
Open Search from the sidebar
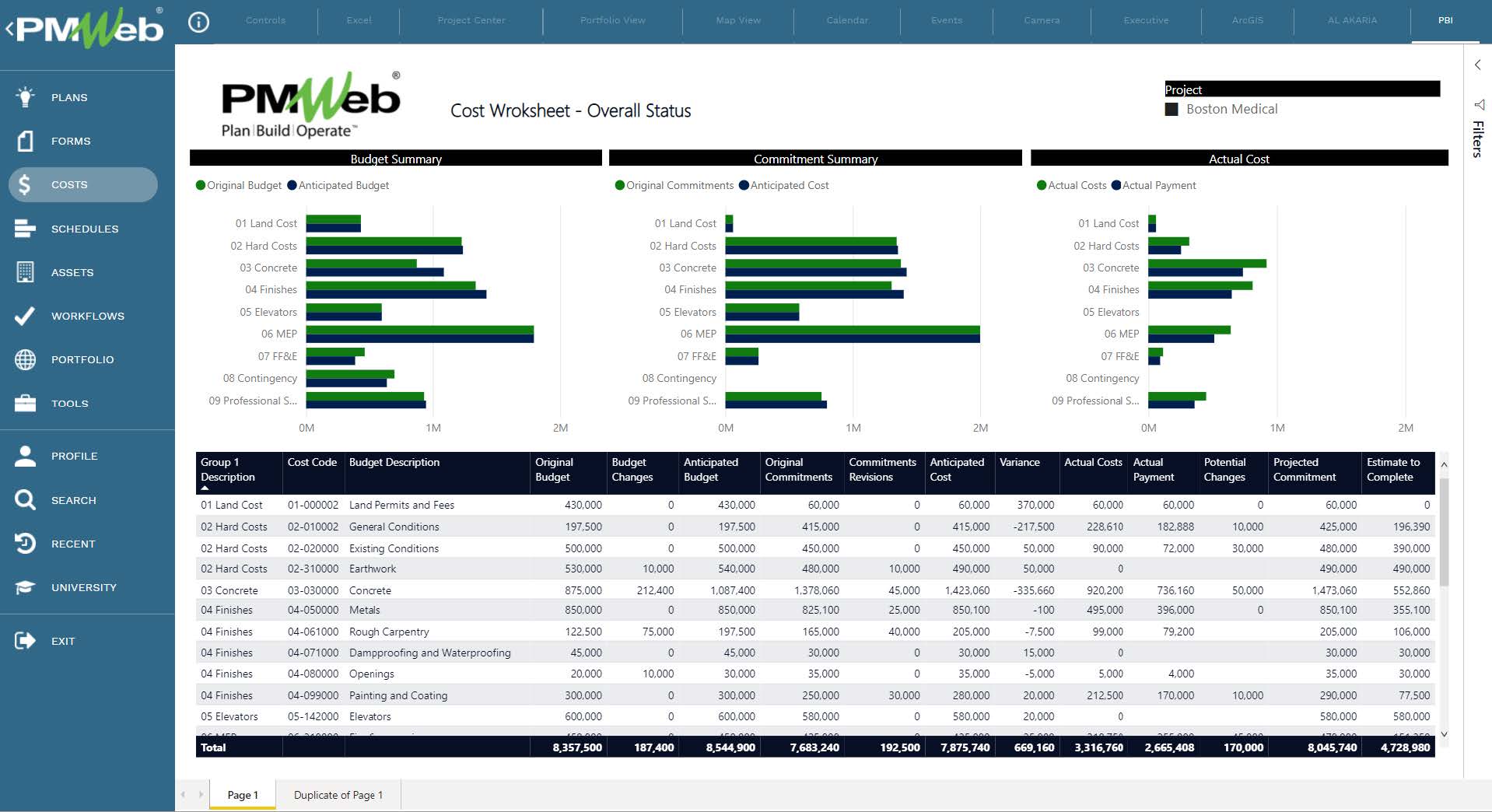click(26, 500)
